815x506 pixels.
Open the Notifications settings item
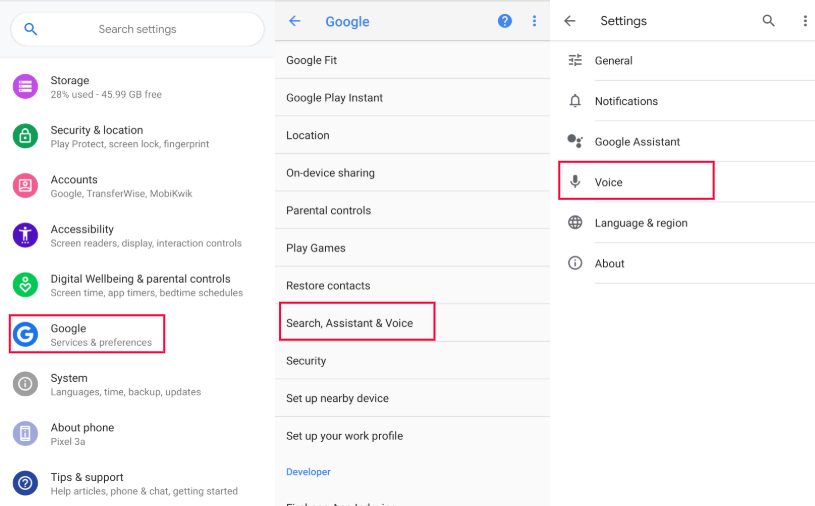coord(626,101)
